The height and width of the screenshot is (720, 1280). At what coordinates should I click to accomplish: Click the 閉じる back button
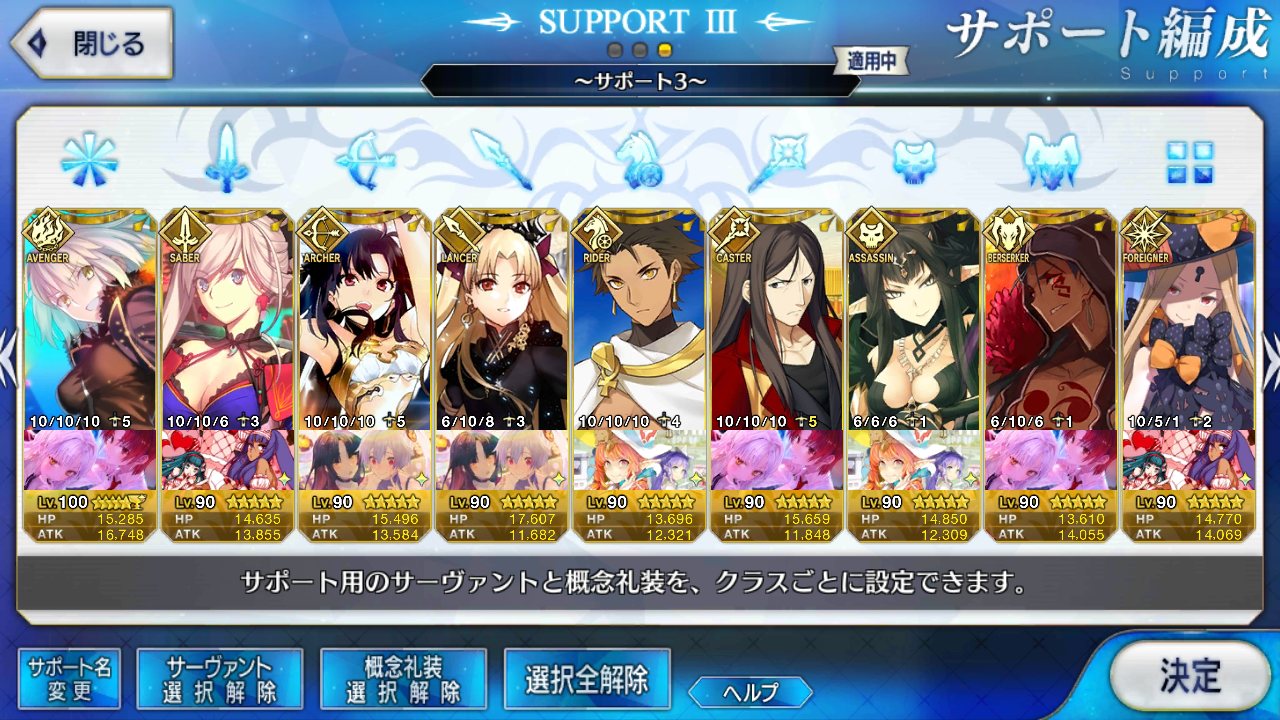coord(91,43)
